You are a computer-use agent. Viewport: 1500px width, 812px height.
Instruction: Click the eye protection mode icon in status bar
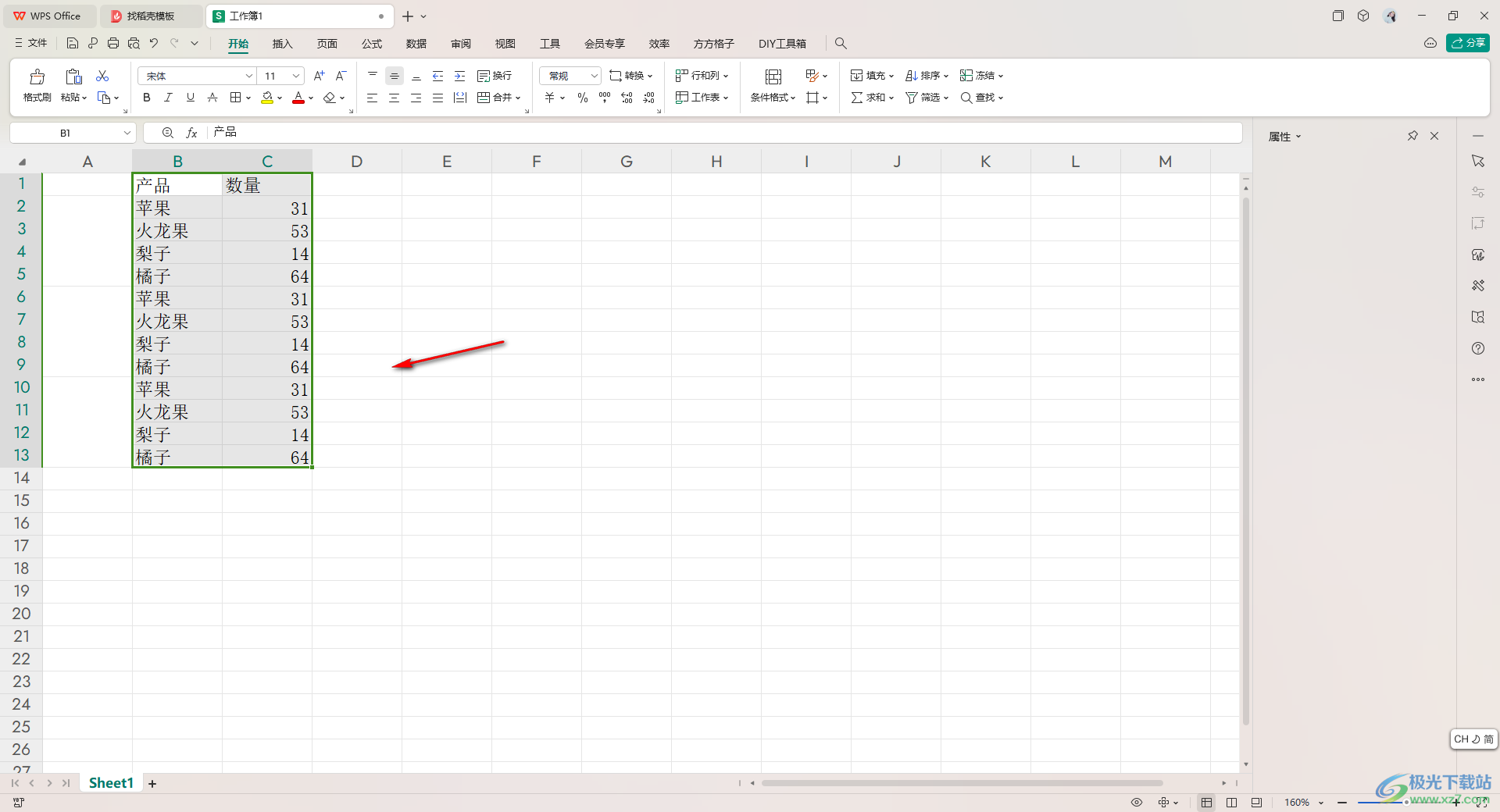tap(1137, 803)
